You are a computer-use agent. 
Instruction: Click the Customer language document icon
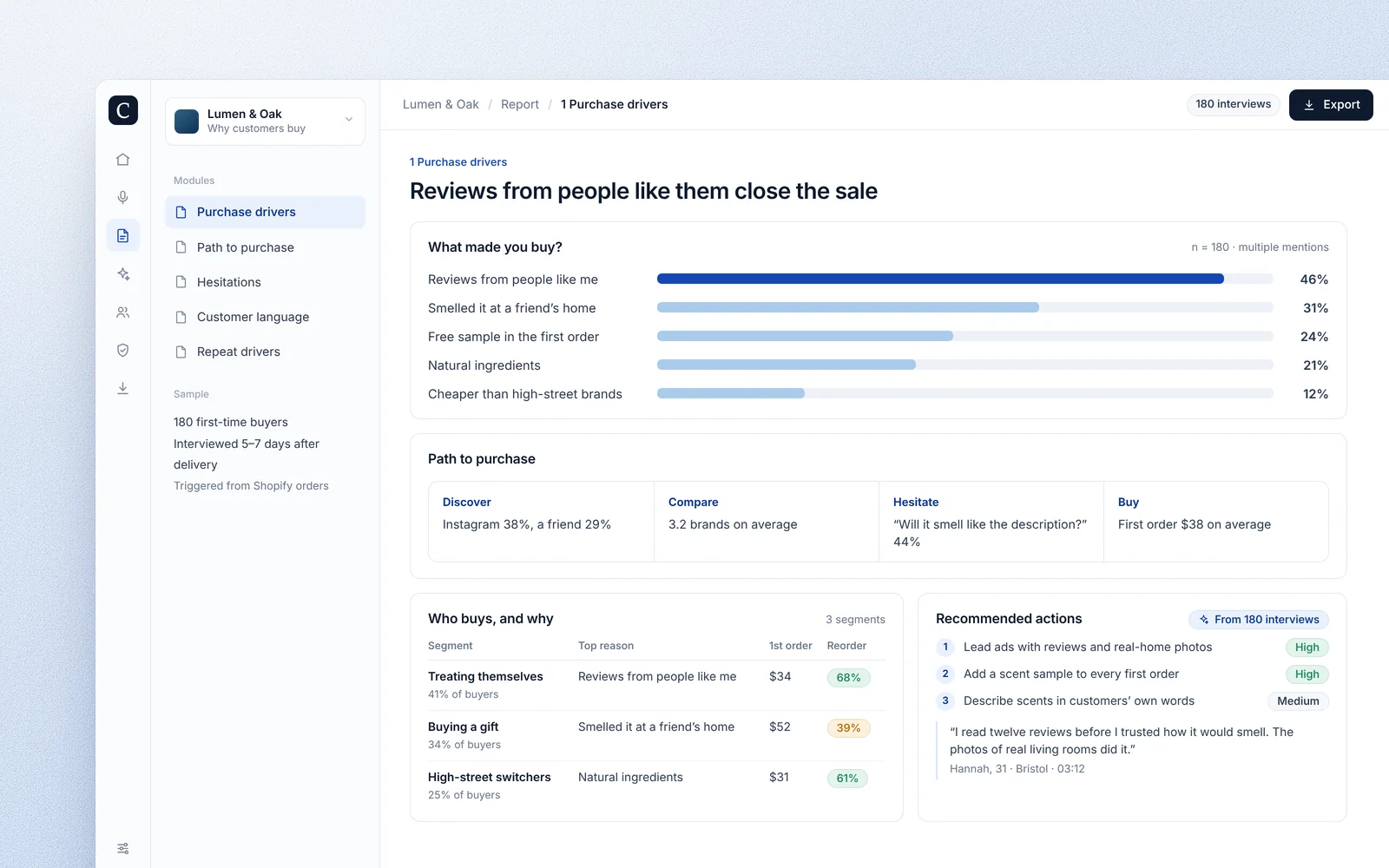pyautogui.click(x=181, y=317)
